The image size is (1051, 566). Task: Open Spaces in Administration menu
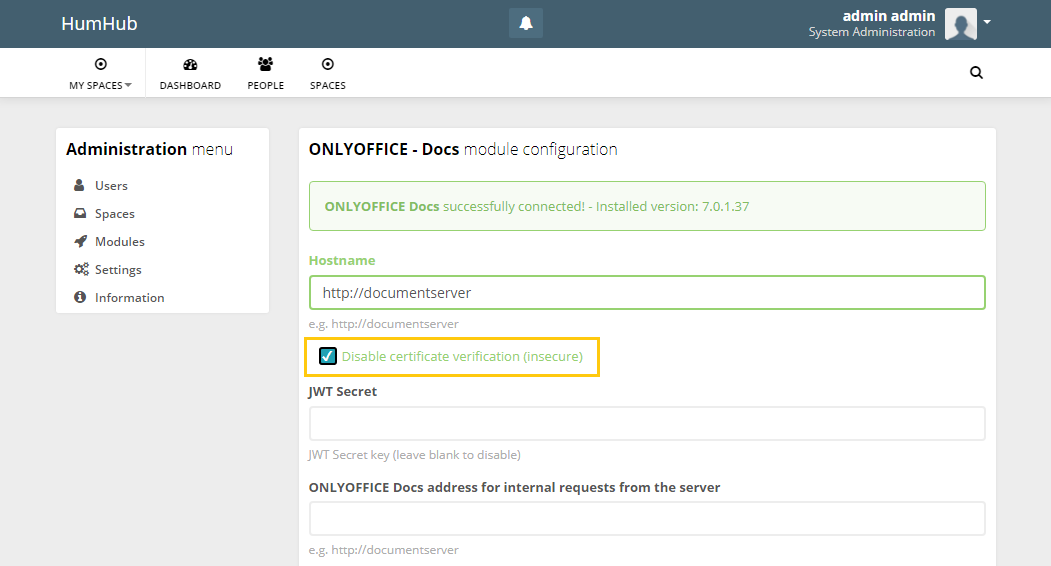click(x=115, y=214)
